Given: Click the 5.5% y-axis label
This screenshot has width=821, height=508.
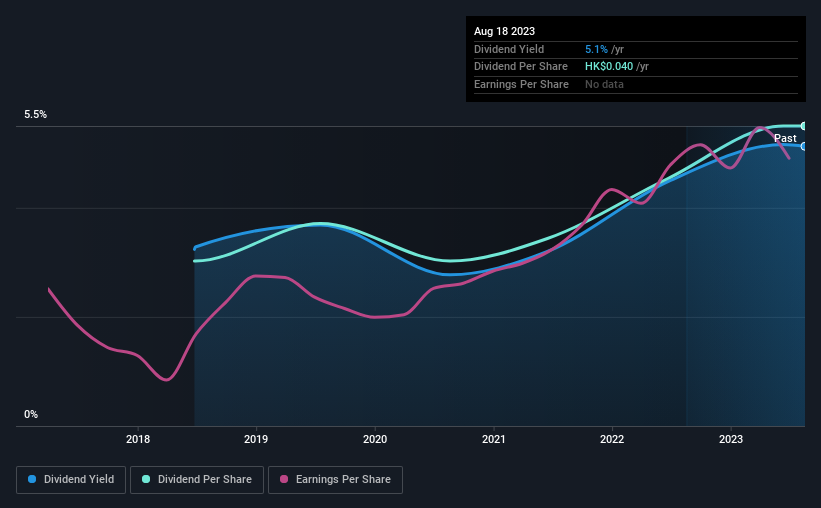Looking at the screenshot, I should [35, 115].
